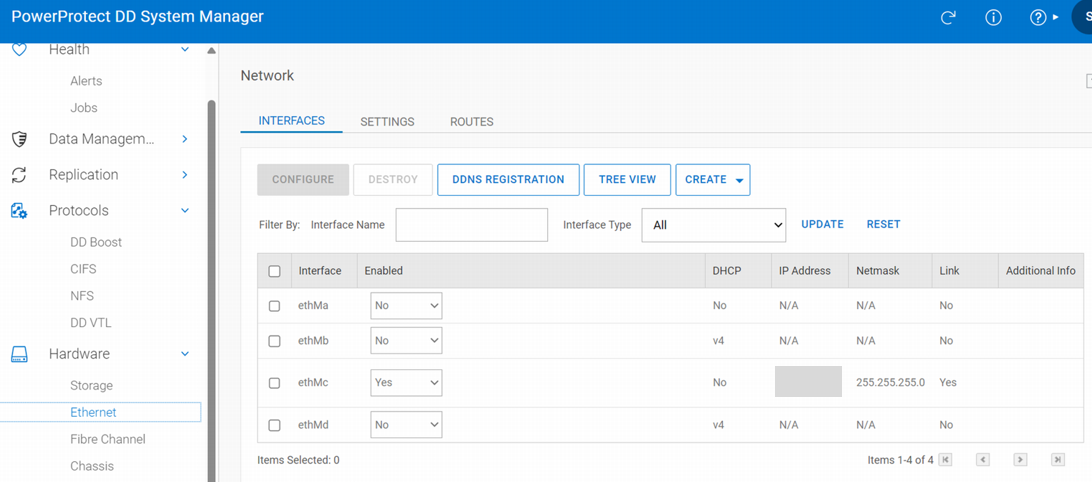Viewport: 1092px width, 482px height.
Task: Open the Interface Type dropdown
Action: point(713,225)
